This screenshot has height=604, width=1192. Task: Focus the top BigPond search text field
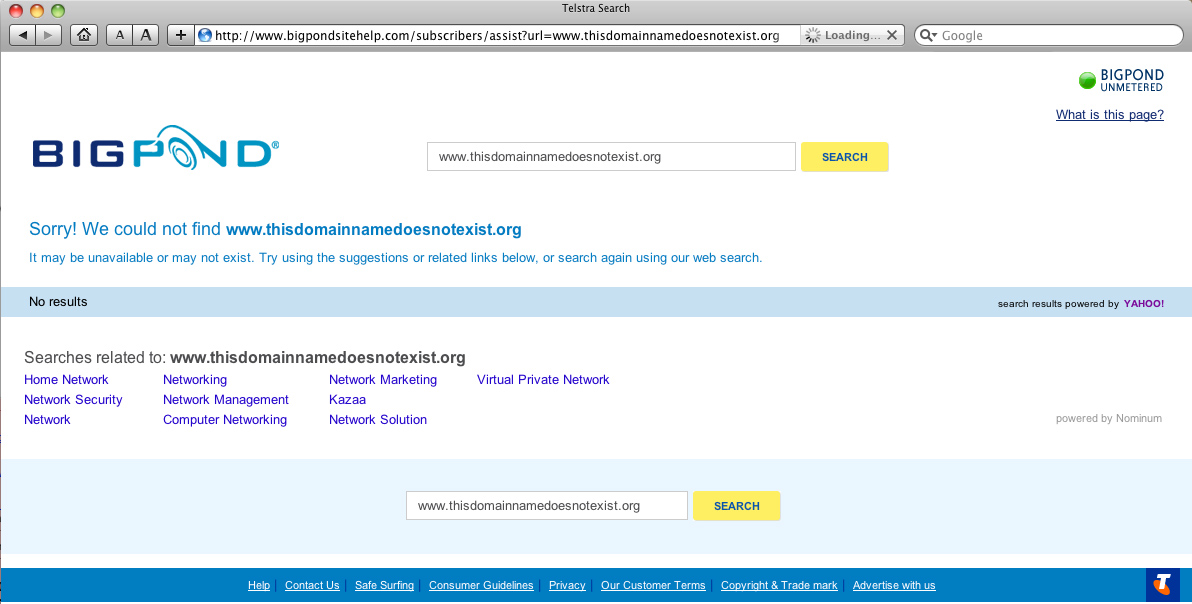(611, 157)
